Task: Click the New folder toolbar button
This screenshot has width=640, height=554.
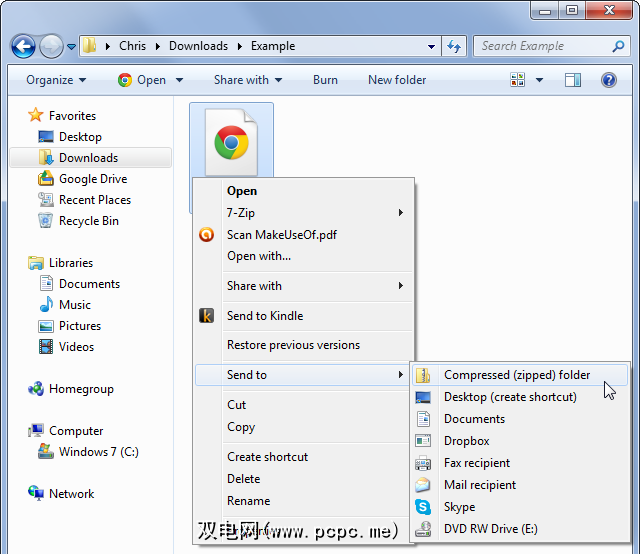Action: pyautogui.click(x=397, y=80)
